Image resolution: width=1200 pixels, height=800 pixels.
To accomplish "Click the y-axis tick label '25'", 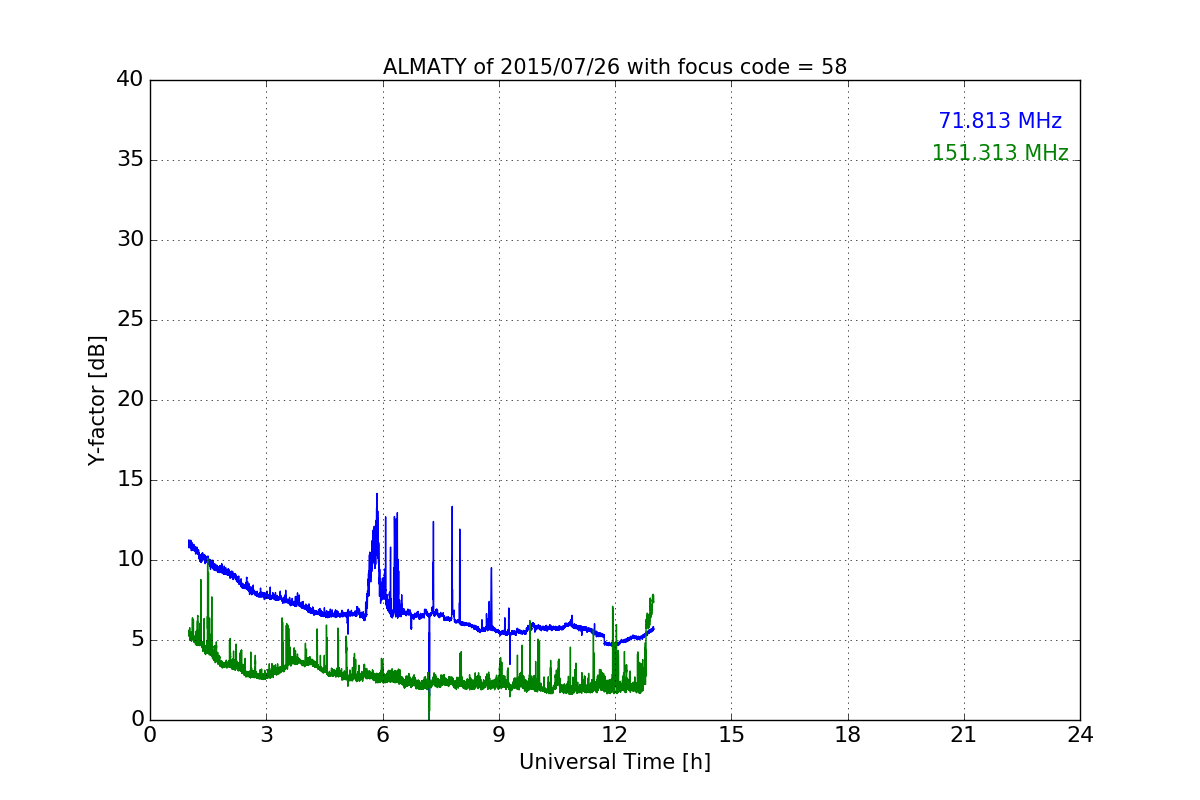I will (130, 320).
